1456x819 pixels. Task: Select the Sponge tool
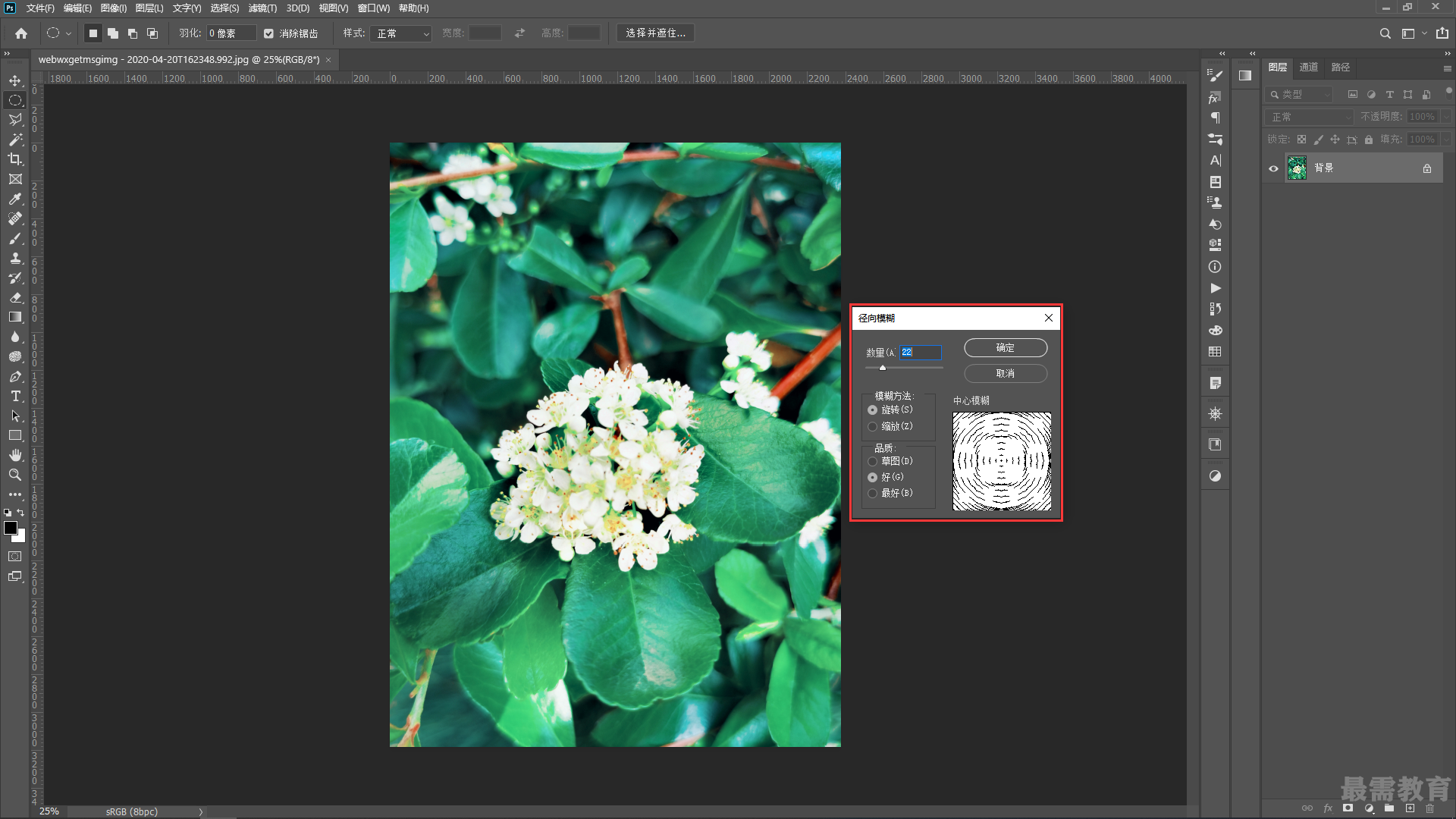pos(15,356)
